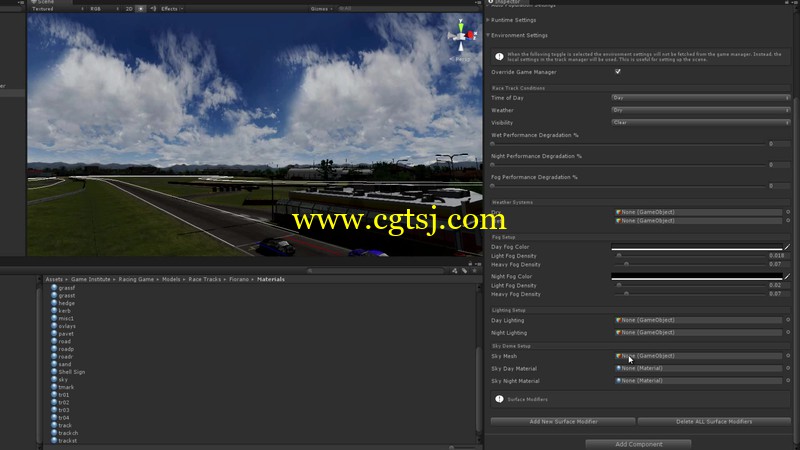Select the kerb material icon

tap(54, 311)
